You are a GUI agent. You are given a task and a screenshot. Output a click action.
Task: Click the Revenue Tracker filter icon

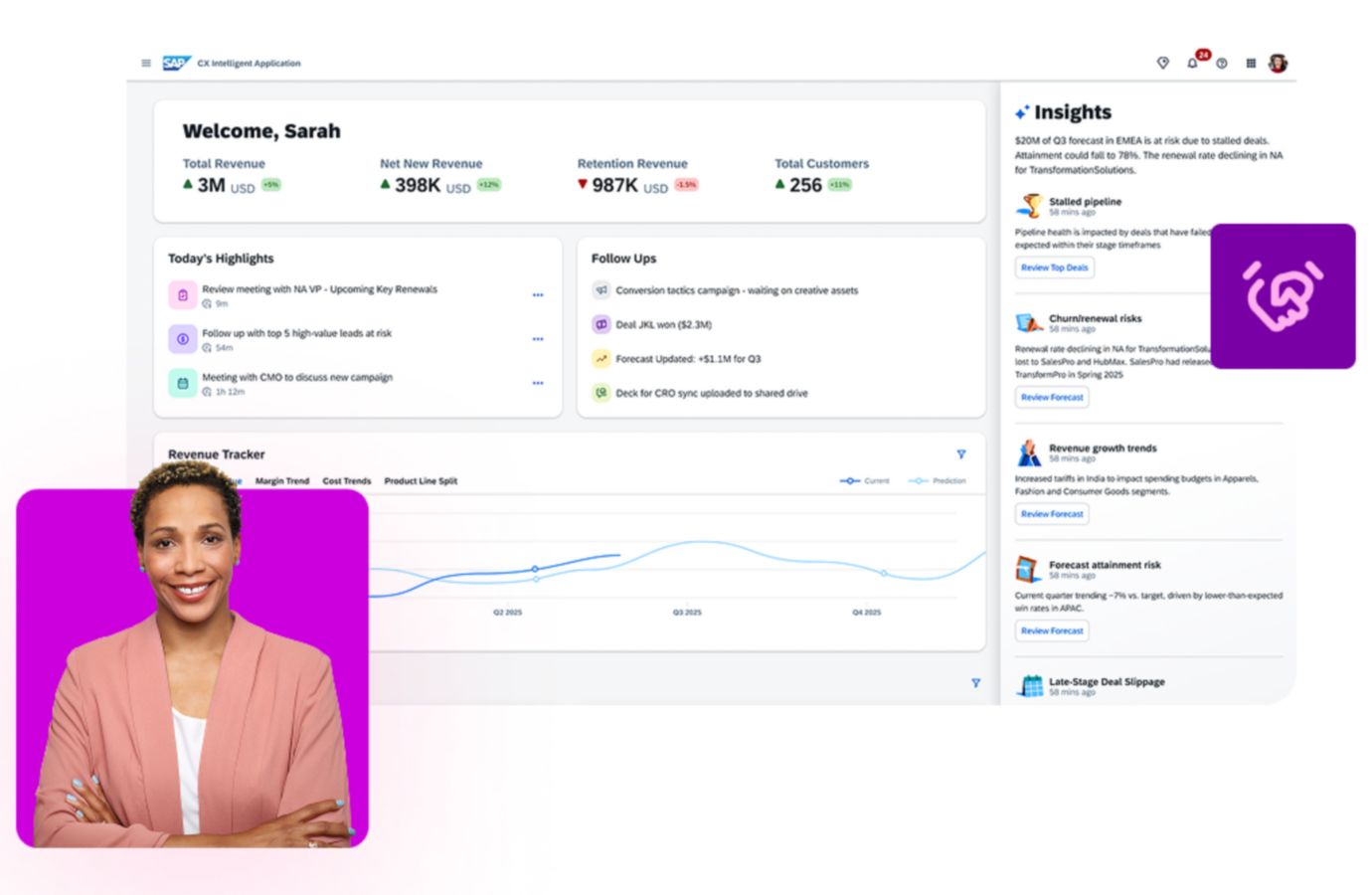point(961,454)
